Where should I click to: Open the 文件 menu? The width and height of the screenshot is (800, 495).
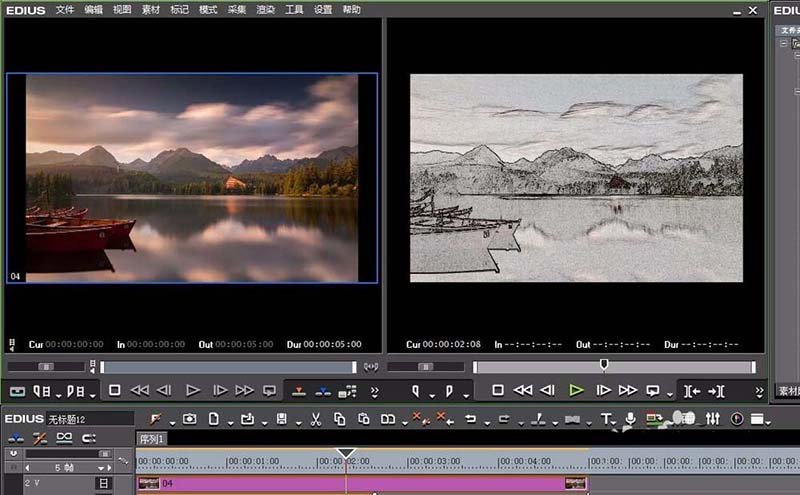click(65, 10)
